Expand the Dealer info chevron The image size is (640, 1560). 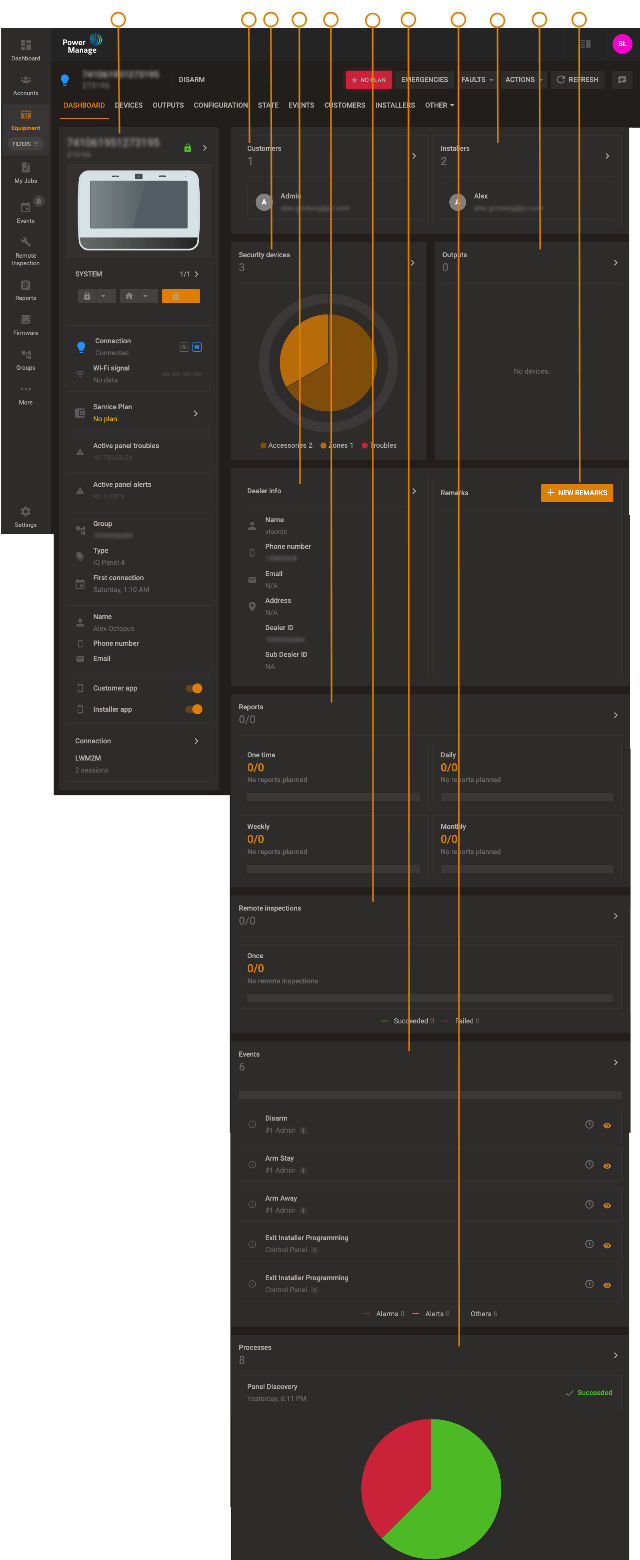click(x=414, y=491)
